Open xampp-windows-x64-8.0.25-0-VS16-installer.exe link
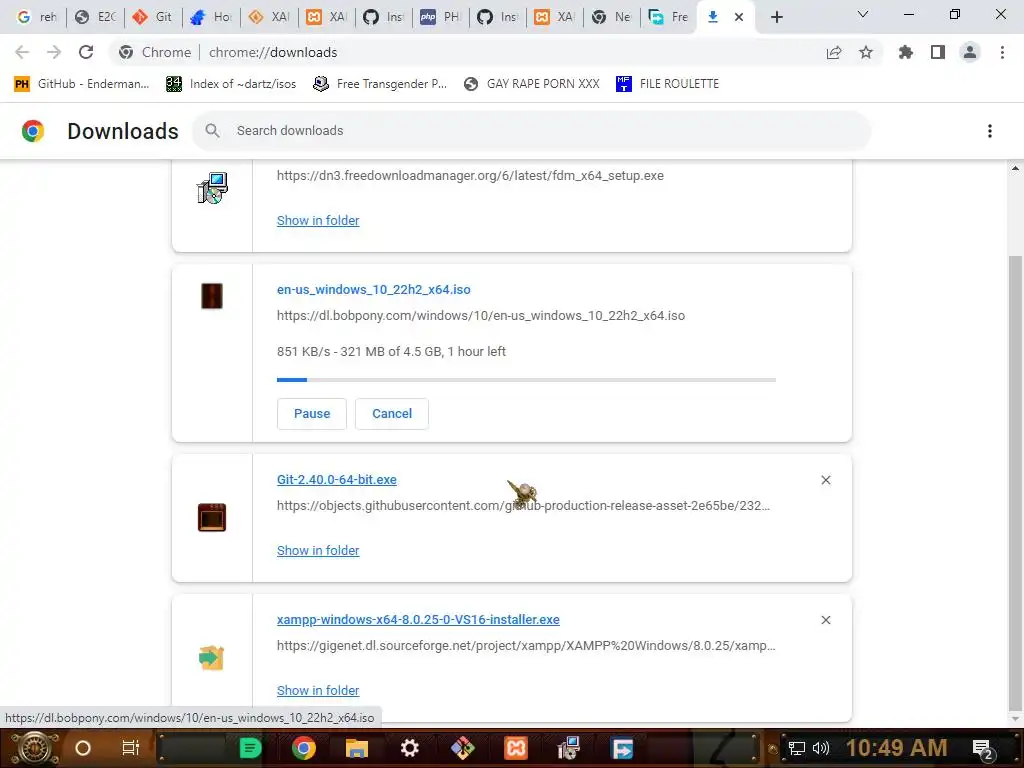 [418, 619]
